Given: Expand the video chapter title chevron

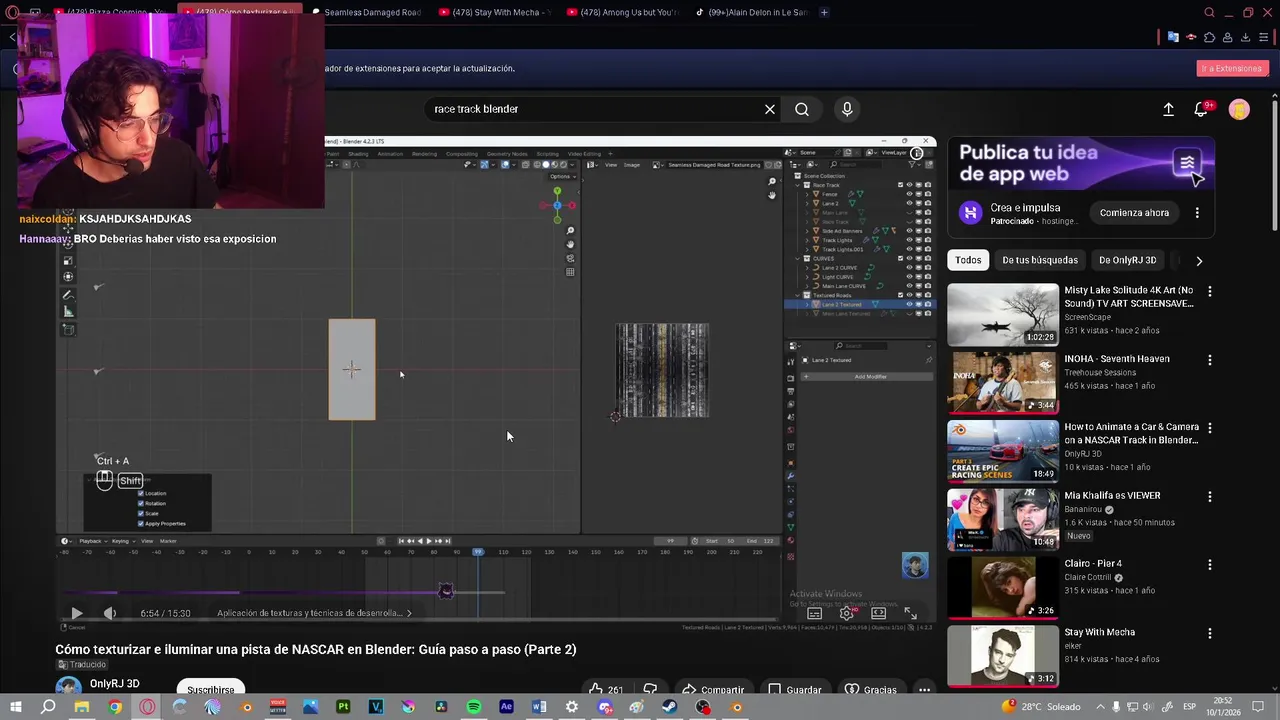Looking at the screenshot, I should (x=409, y=613).
